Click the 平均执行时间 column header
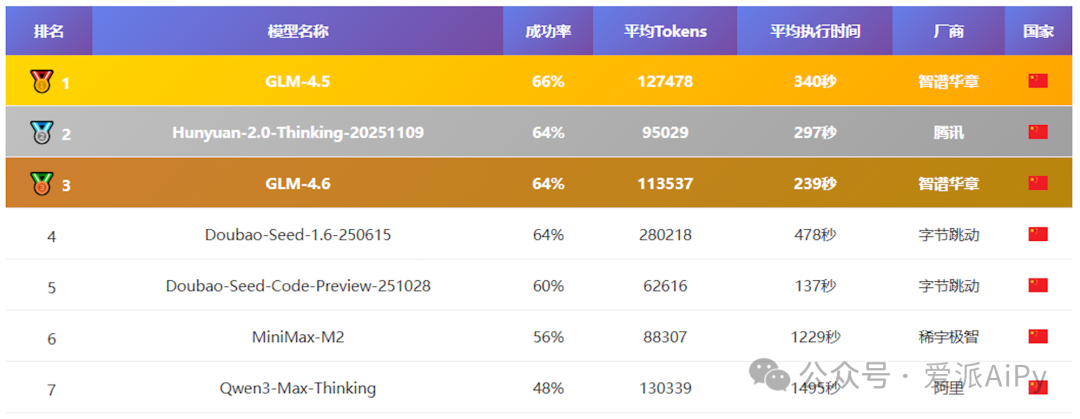The image size is (1080, 419). (815, 31)
